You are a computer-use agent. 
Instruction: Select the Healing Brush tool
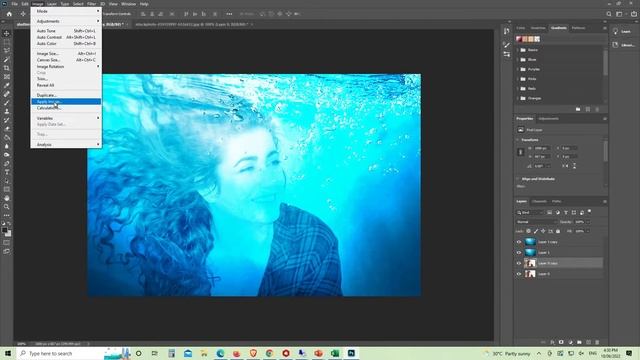pyautogui.click(x=7, y=94)
